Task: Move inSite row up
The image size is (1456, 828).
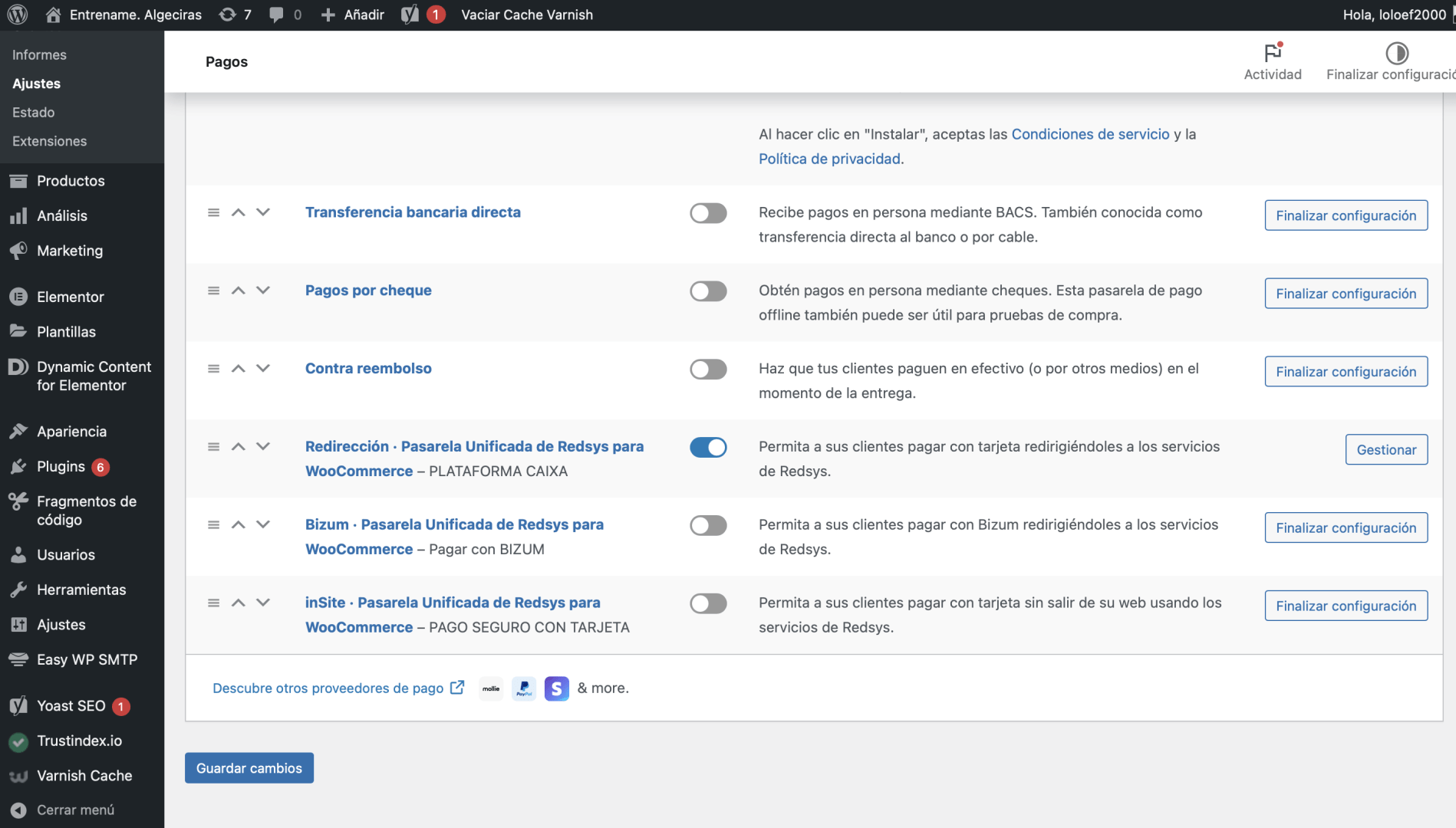Action: coord(239,603)
